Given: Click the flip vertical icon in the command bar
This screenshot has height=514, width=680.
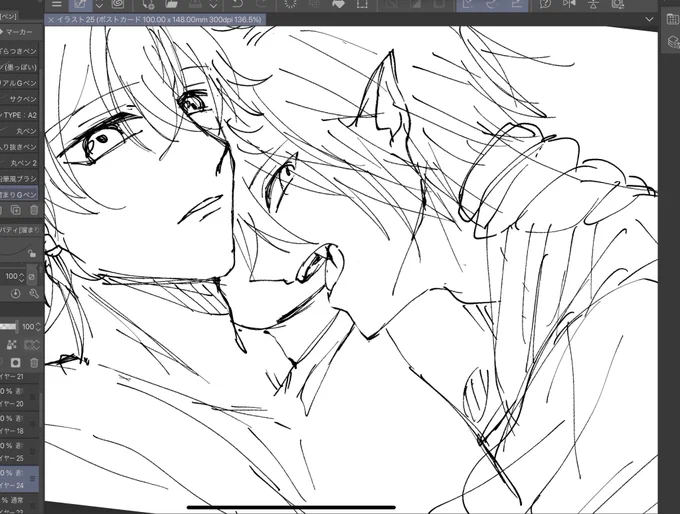Looking at the screenshot, I should pyautogui.click(x=594, y=4).
